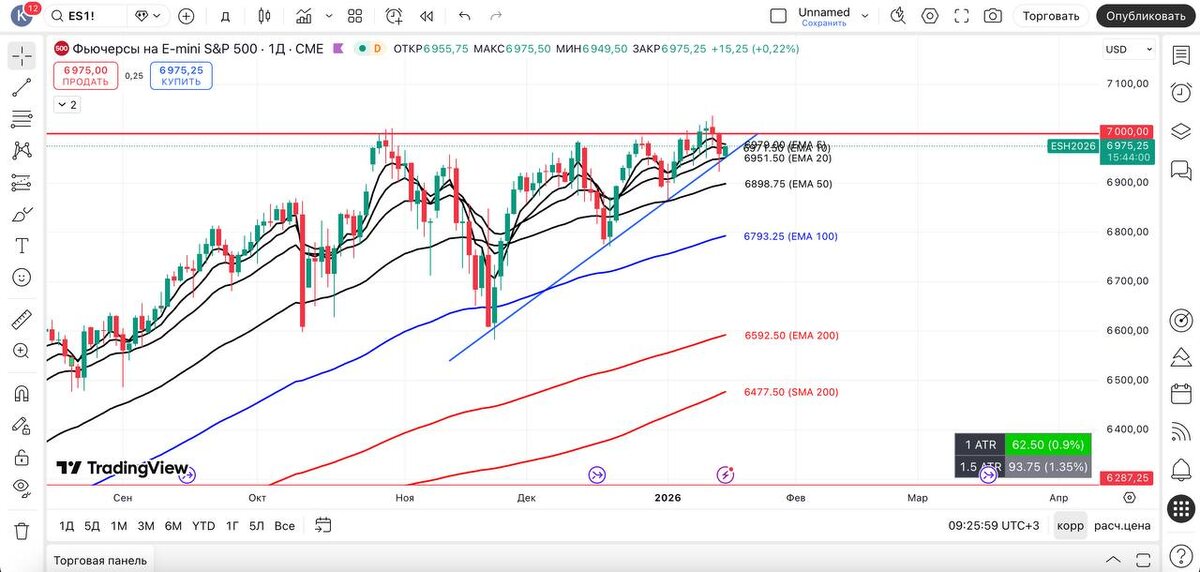Screen dimensions: 1200x572
Task: Select the crosshair cursor tool
Action: tap(21, 56)
